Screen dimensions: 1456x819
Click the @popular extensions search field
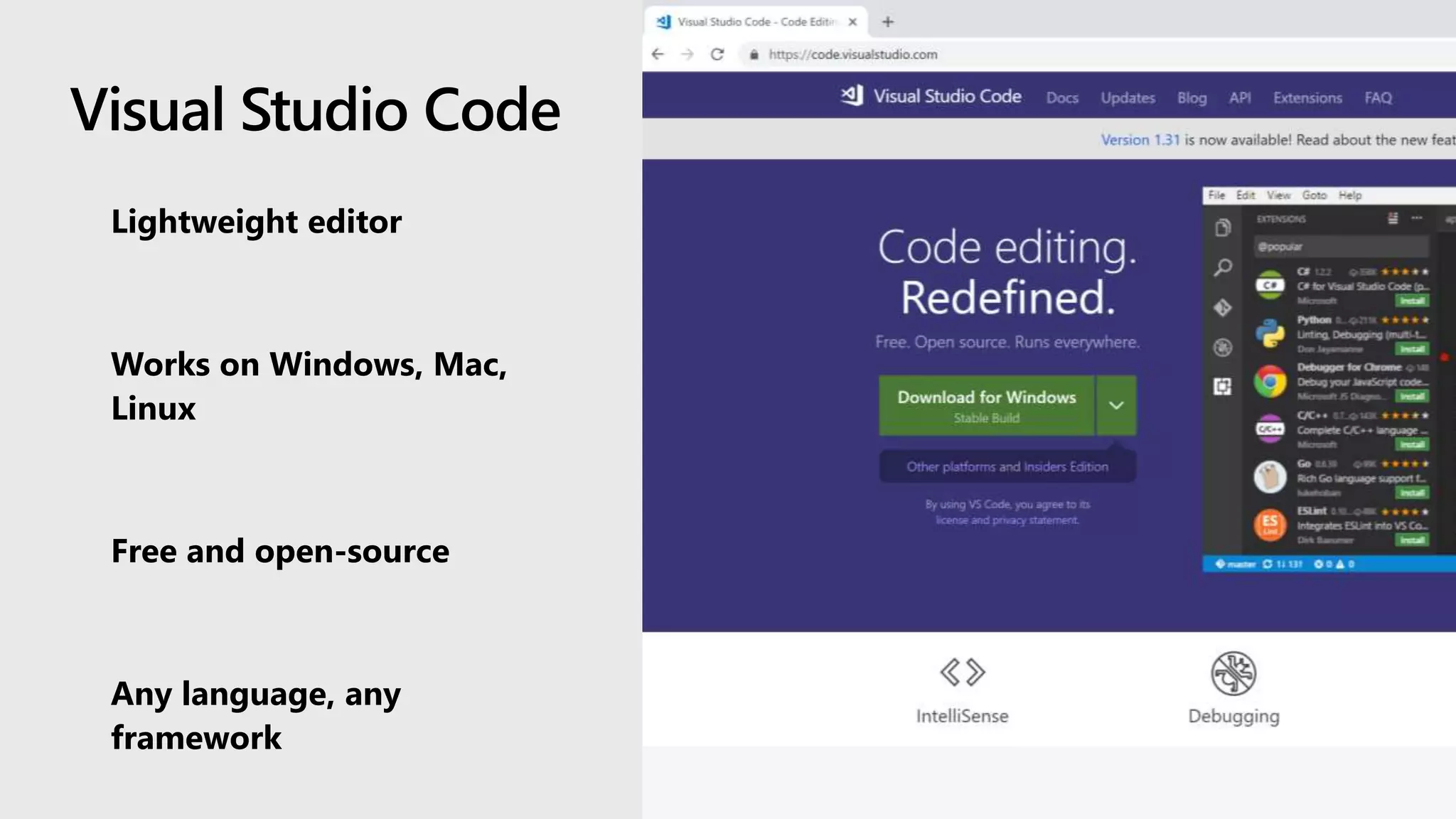coord(1341,247)
